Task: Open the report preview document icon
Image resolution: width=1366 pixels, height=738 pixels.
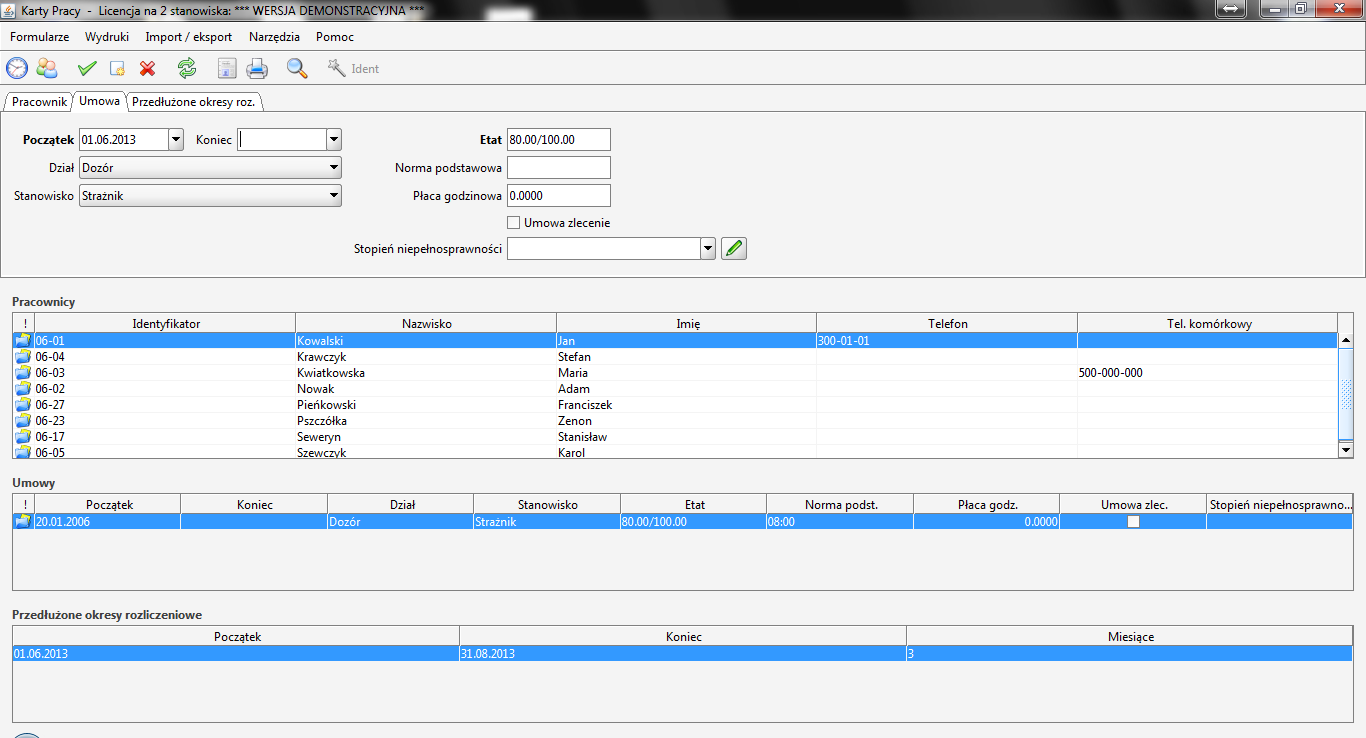Action: click(227, 68)
